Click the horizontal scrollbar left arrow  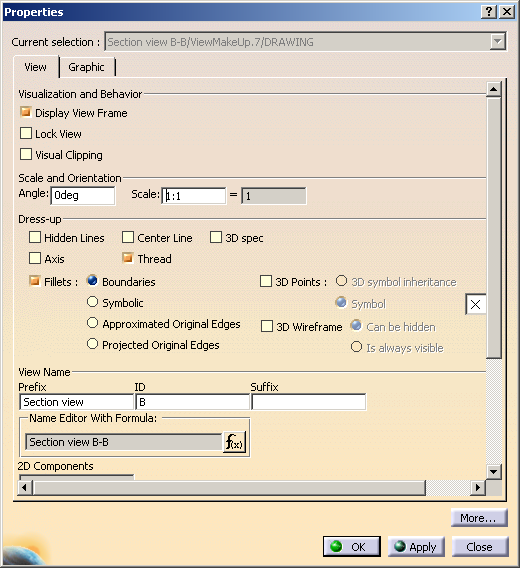(24, 488)
